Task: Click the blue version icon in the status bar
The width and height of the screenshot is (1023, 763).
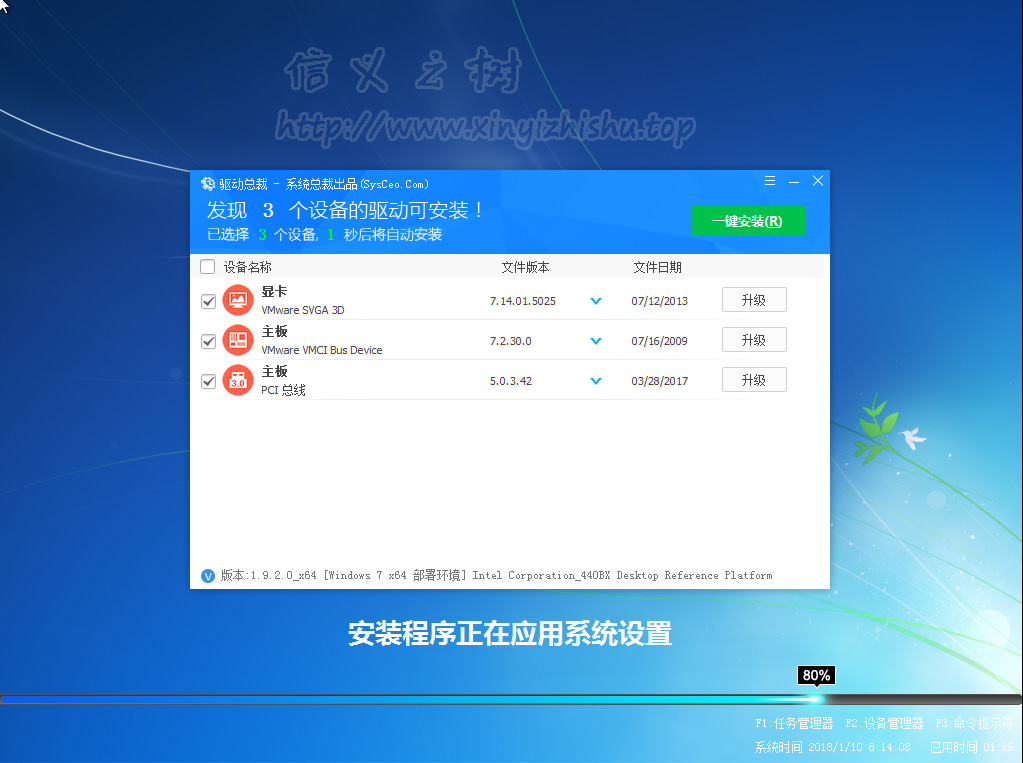Action: click(x=208, y=575)
